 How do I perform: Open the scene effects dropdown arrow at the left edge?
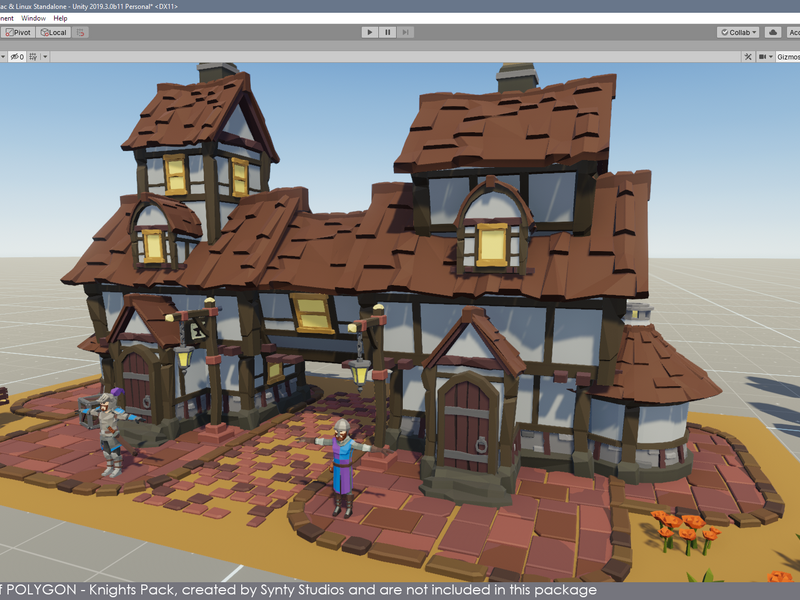3,57
